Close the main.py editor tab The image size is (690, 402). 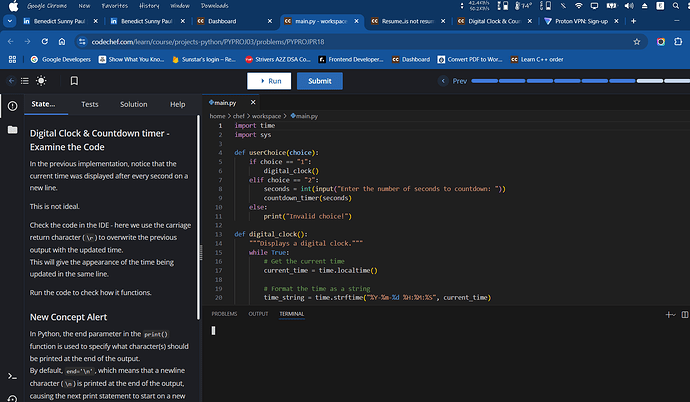[x=253, y=102]
